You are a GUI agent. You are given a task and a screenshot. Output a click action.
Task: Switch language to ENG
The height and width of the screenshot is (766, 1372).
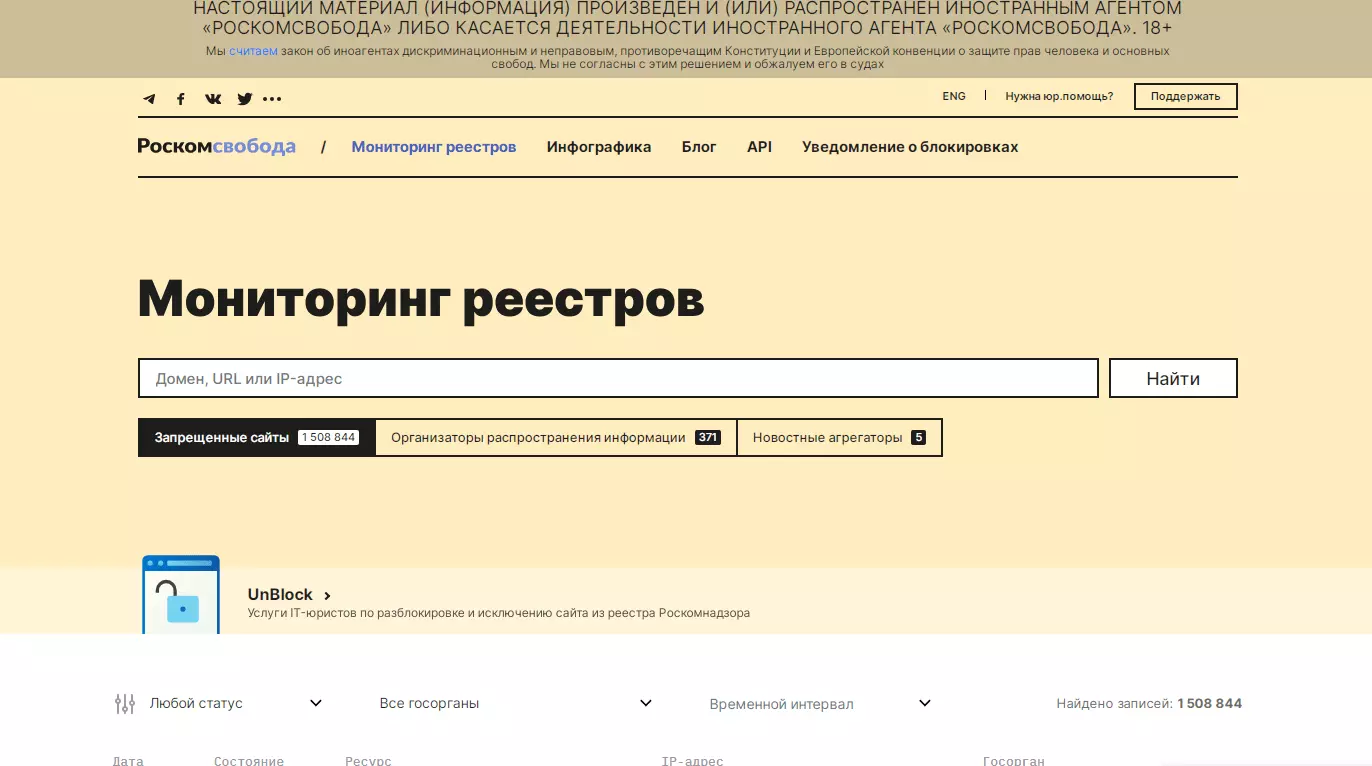tap(954, 97)
